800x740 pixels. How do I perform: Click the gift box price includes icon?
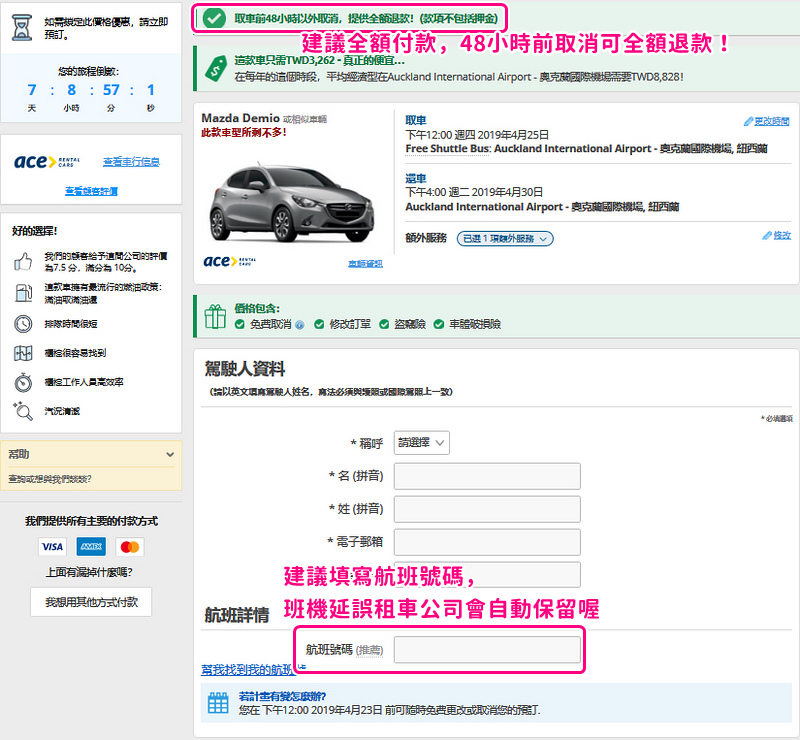(215, 317)
